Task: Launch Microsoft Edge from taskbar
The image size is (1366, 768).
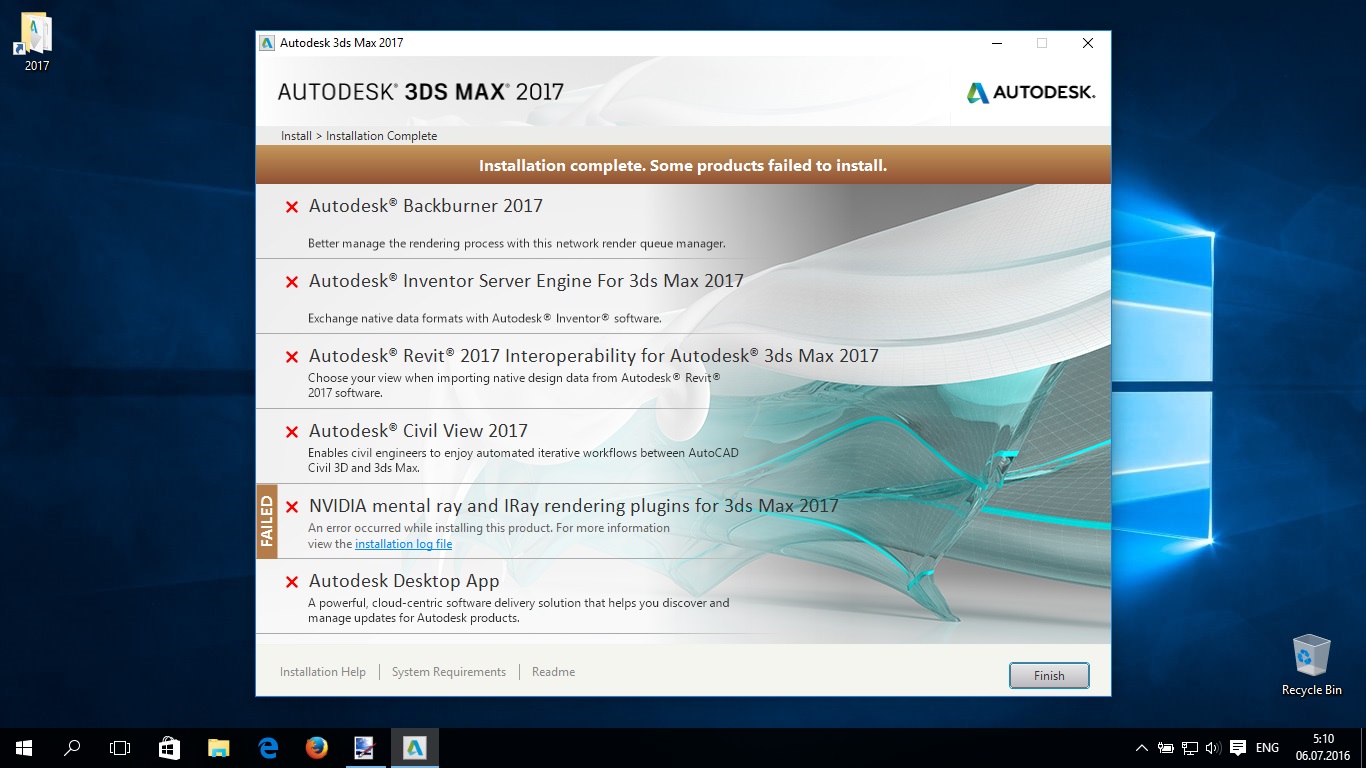Action: [x=267, y=747]
